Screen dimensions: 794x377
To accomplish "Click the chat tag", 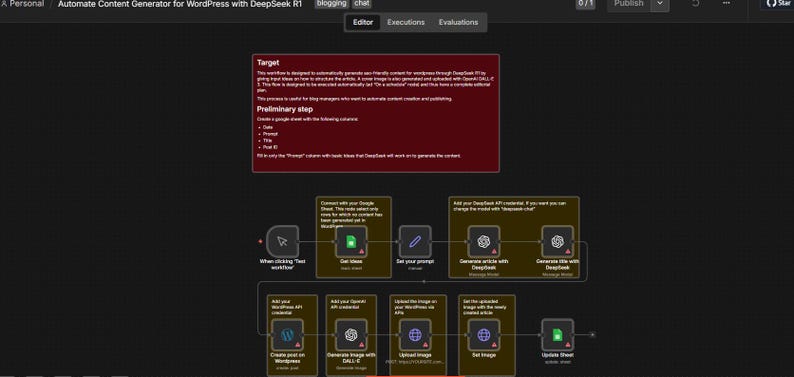I will point(362,4).
